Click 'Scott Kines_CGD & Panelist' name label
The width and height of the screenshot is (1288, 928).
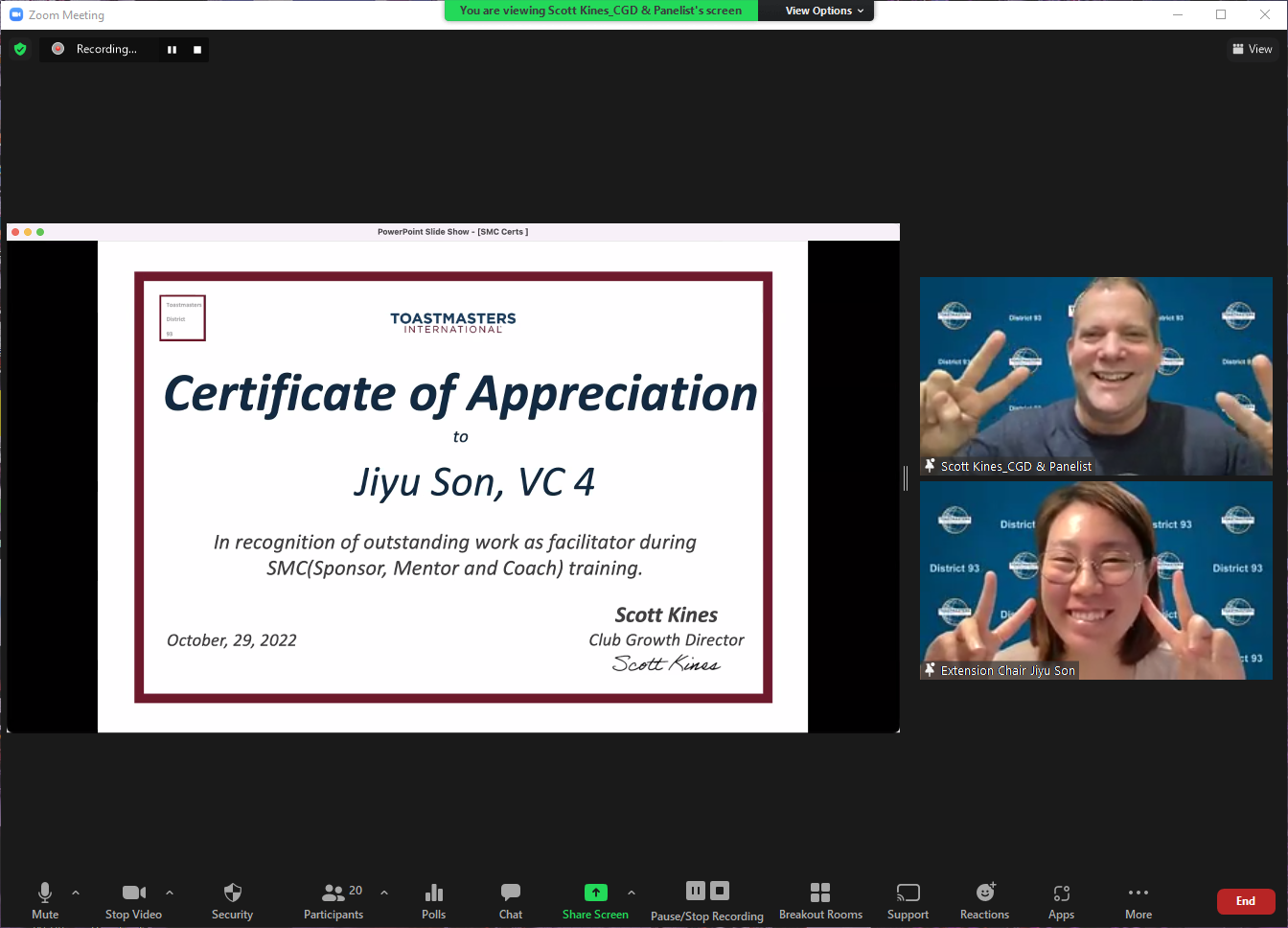coord(1016,467)
